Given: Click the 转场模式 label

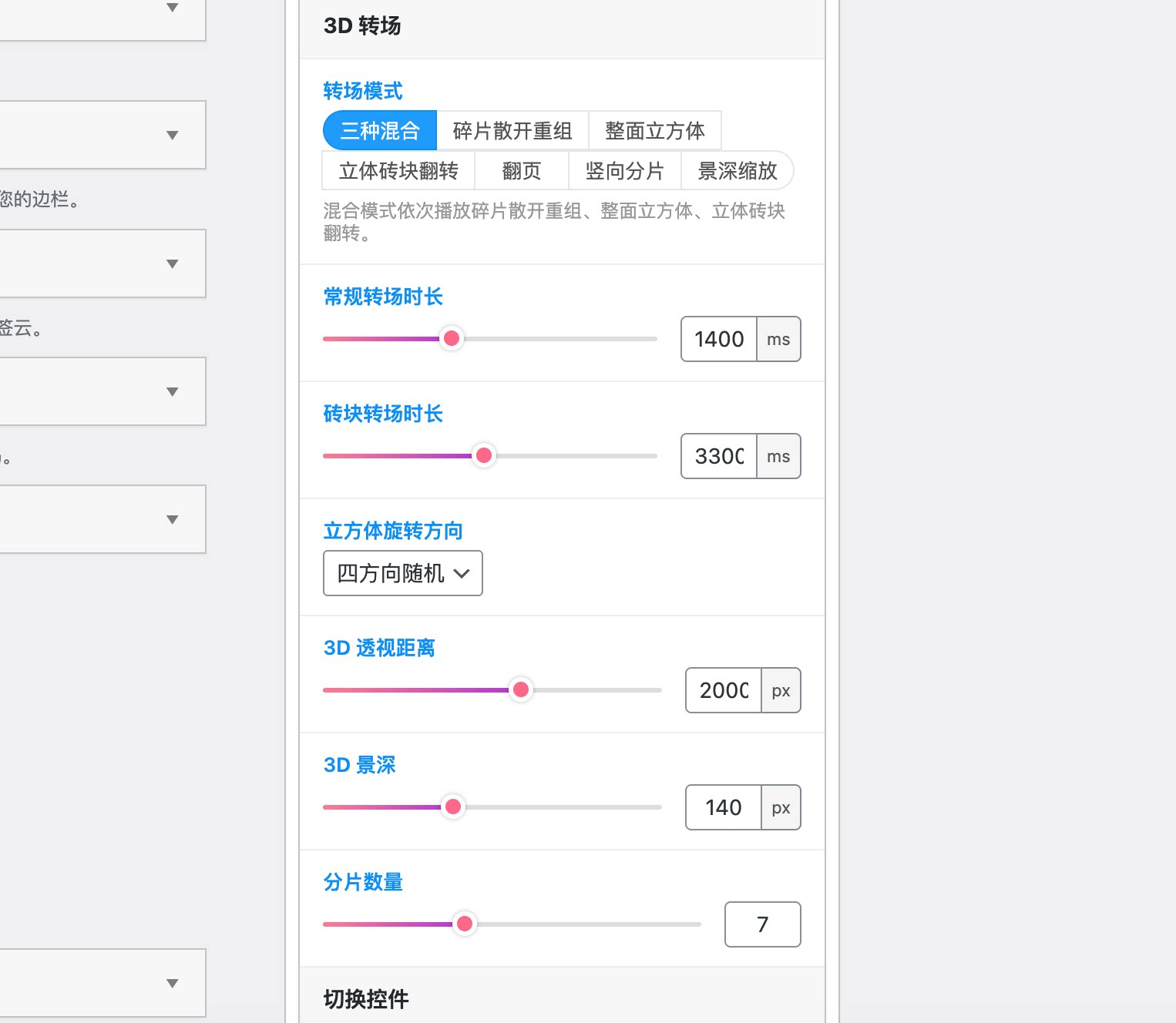Looking at the screenshot, I should pos(363,91).
